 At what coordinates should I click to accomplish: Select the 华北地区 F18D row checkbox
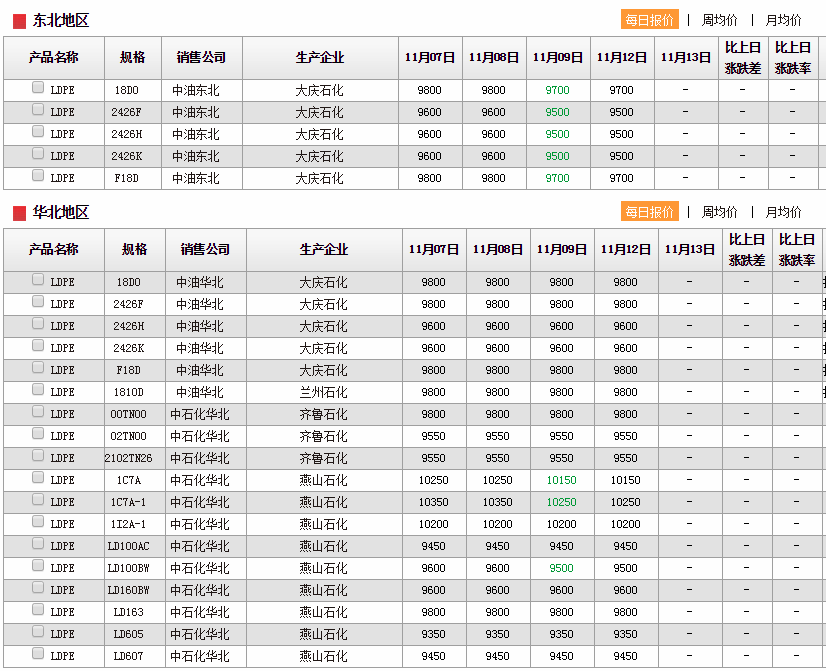37,368
